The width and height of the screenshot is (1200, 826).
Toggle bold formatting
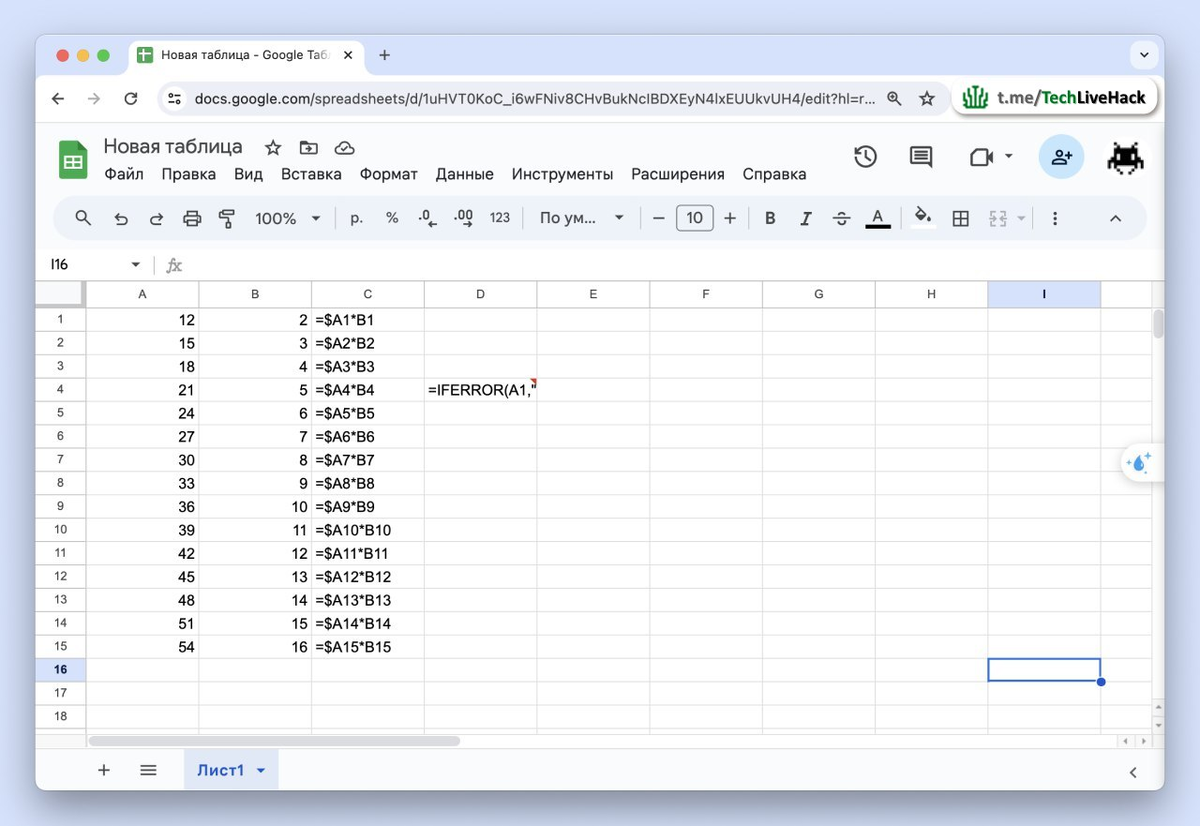pos(770,218)
